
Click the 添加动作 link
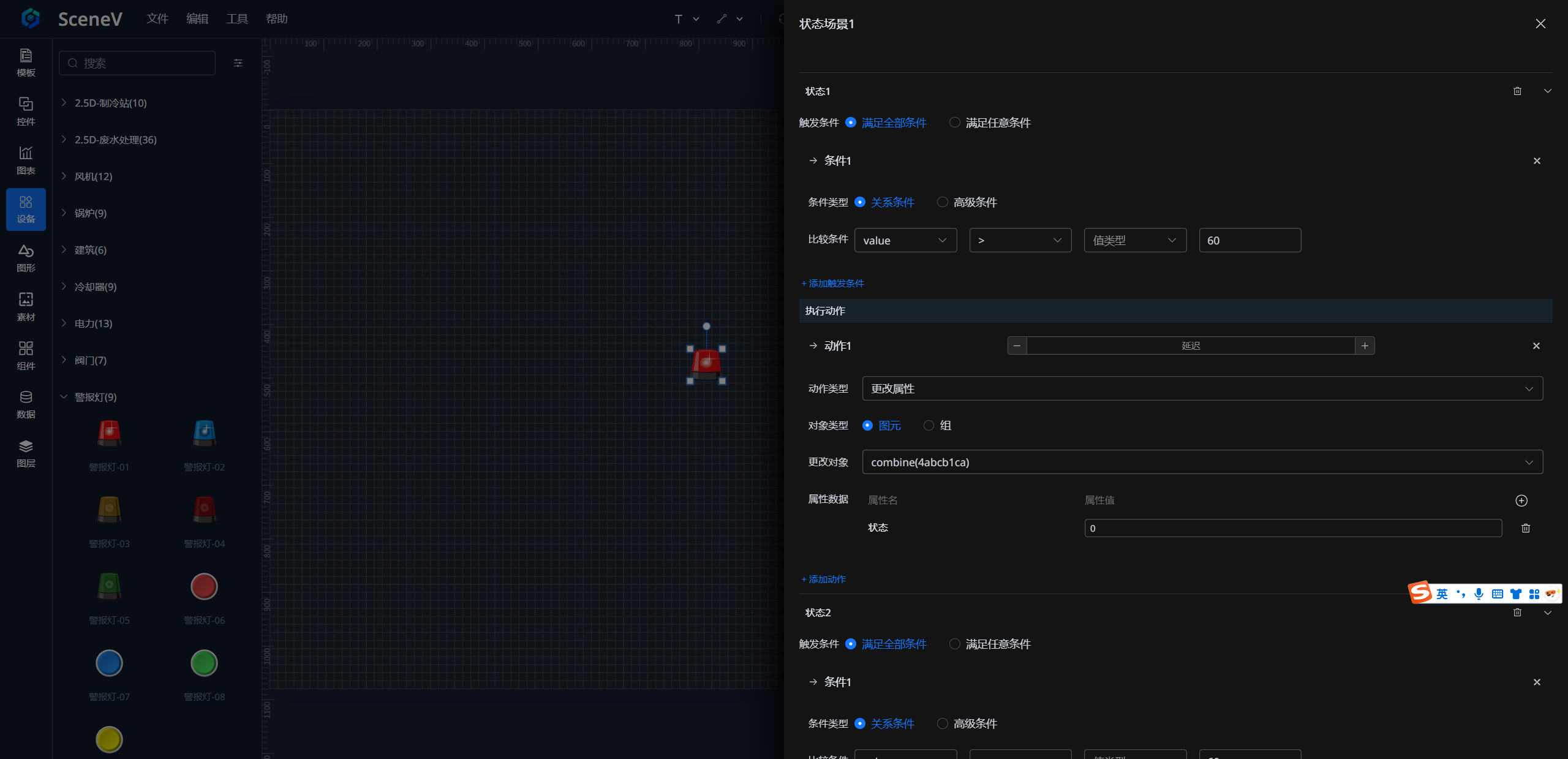pos(824,580)
